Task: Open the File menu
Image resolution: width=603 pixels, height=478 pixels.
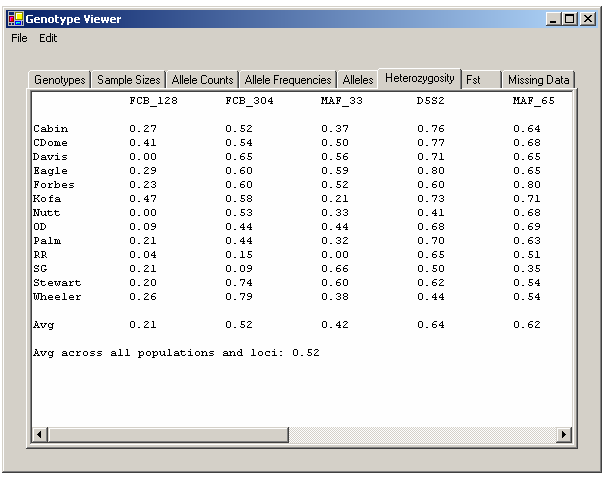Action: [19, 38]
